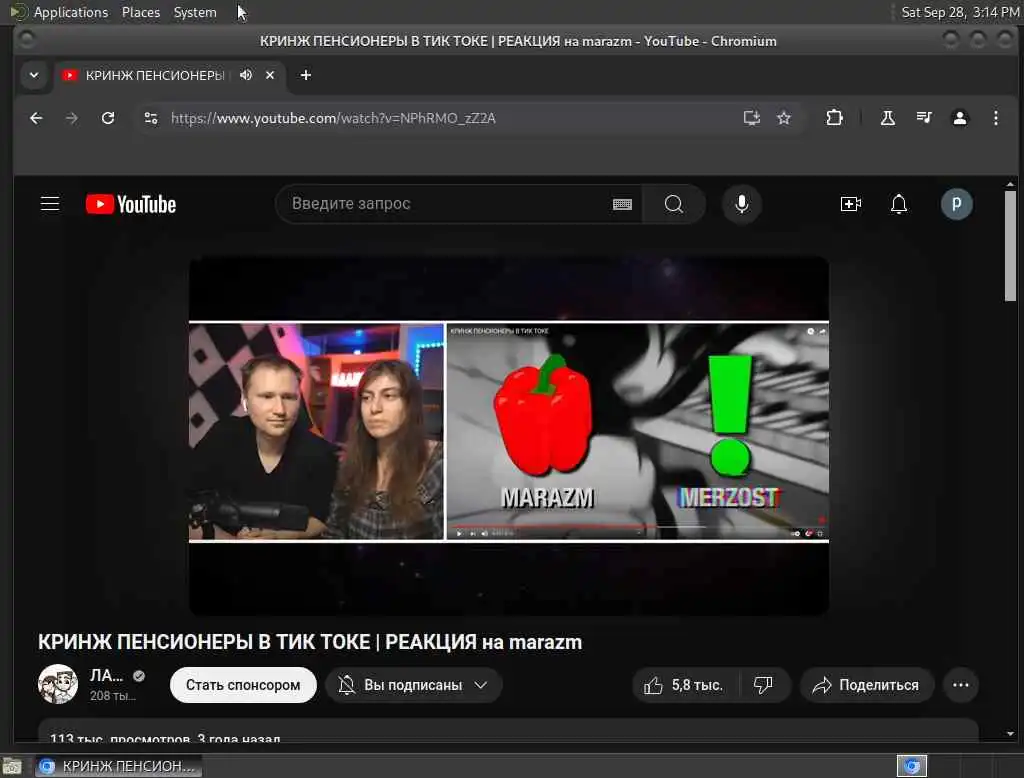This screenshot has width=1024, height=778.
Task: Go forward with the browser forward arrow
Action: 72,118
